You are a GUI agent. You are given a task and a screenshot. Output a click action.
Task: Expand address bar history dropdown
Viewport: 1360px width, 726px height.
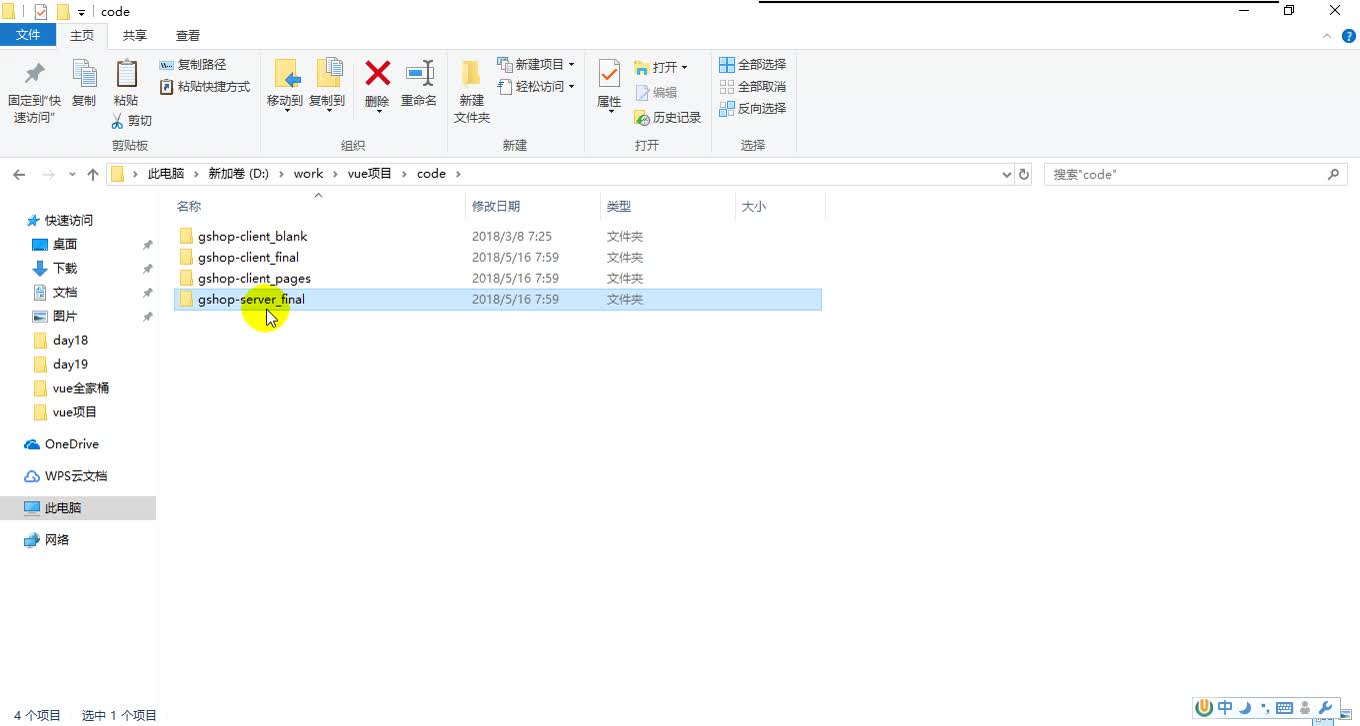pyautogui.click(x=1006, y=174)
